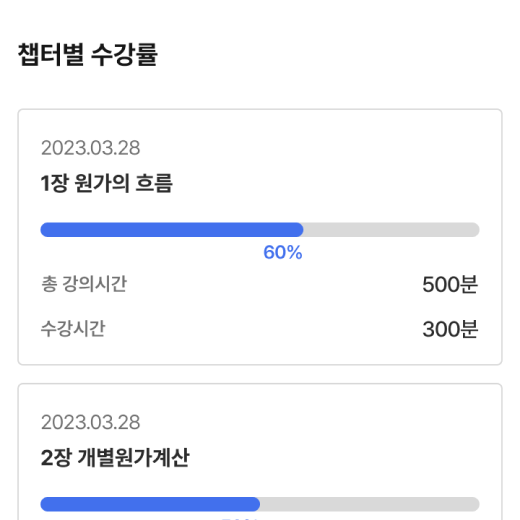Click the blue filled part of 1장 progress bar
The image size is (520, 520).
pyautogui.click(x=172, y=230)
